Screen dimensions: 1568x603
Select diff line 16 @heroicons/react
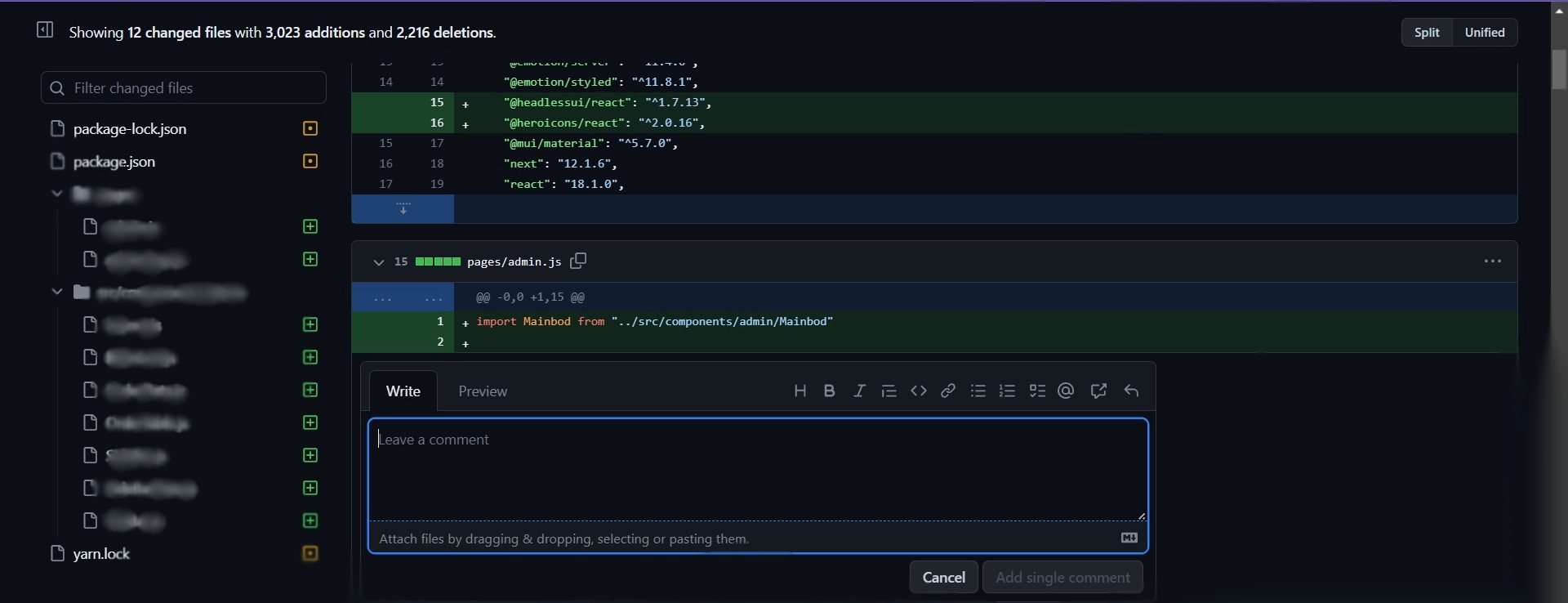click(x=934, y=123)
